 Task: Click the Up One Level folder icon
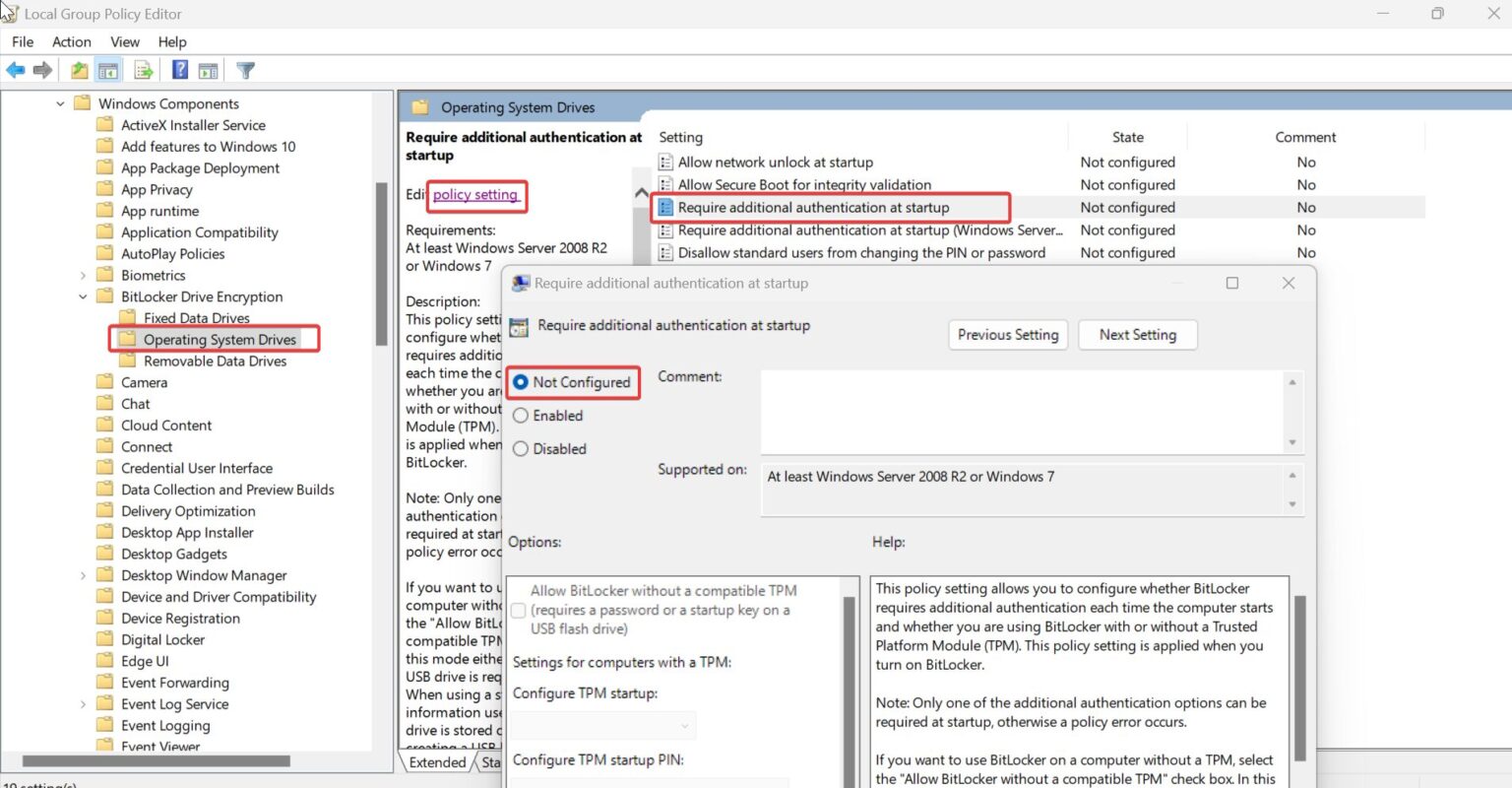click(x=78, y=69)
